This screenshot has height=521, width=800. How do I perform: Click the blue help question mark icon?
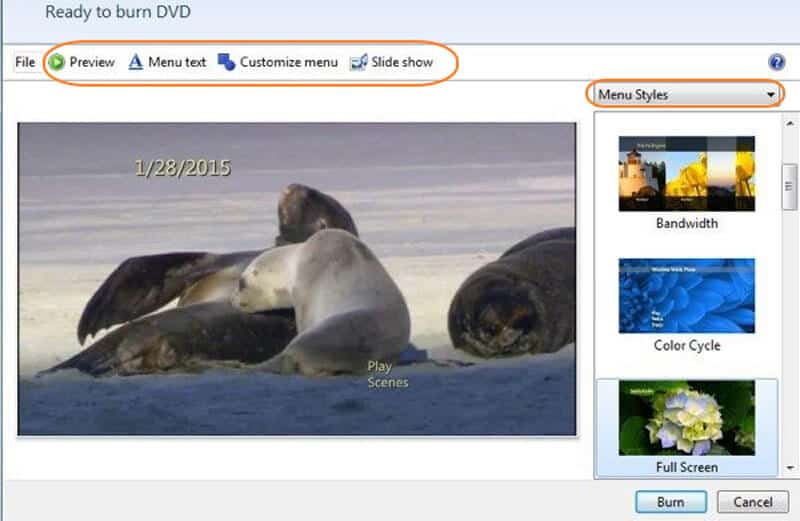777,62
